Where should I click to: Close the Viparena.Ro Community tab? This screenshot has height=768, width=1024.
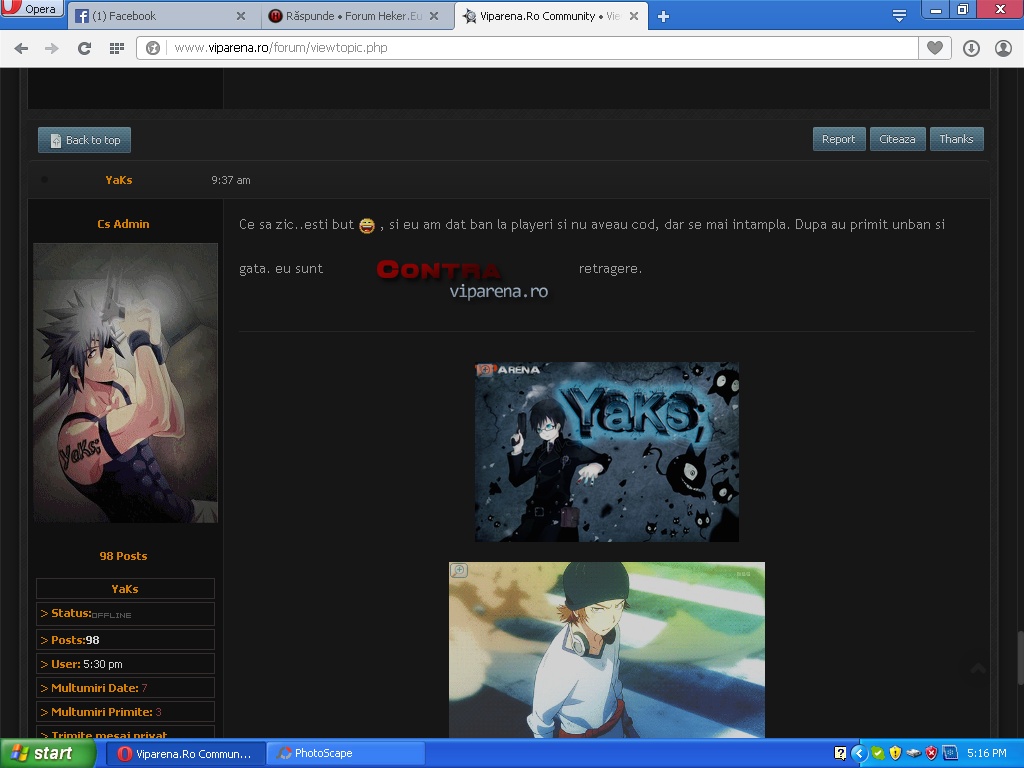coord(633,16)
